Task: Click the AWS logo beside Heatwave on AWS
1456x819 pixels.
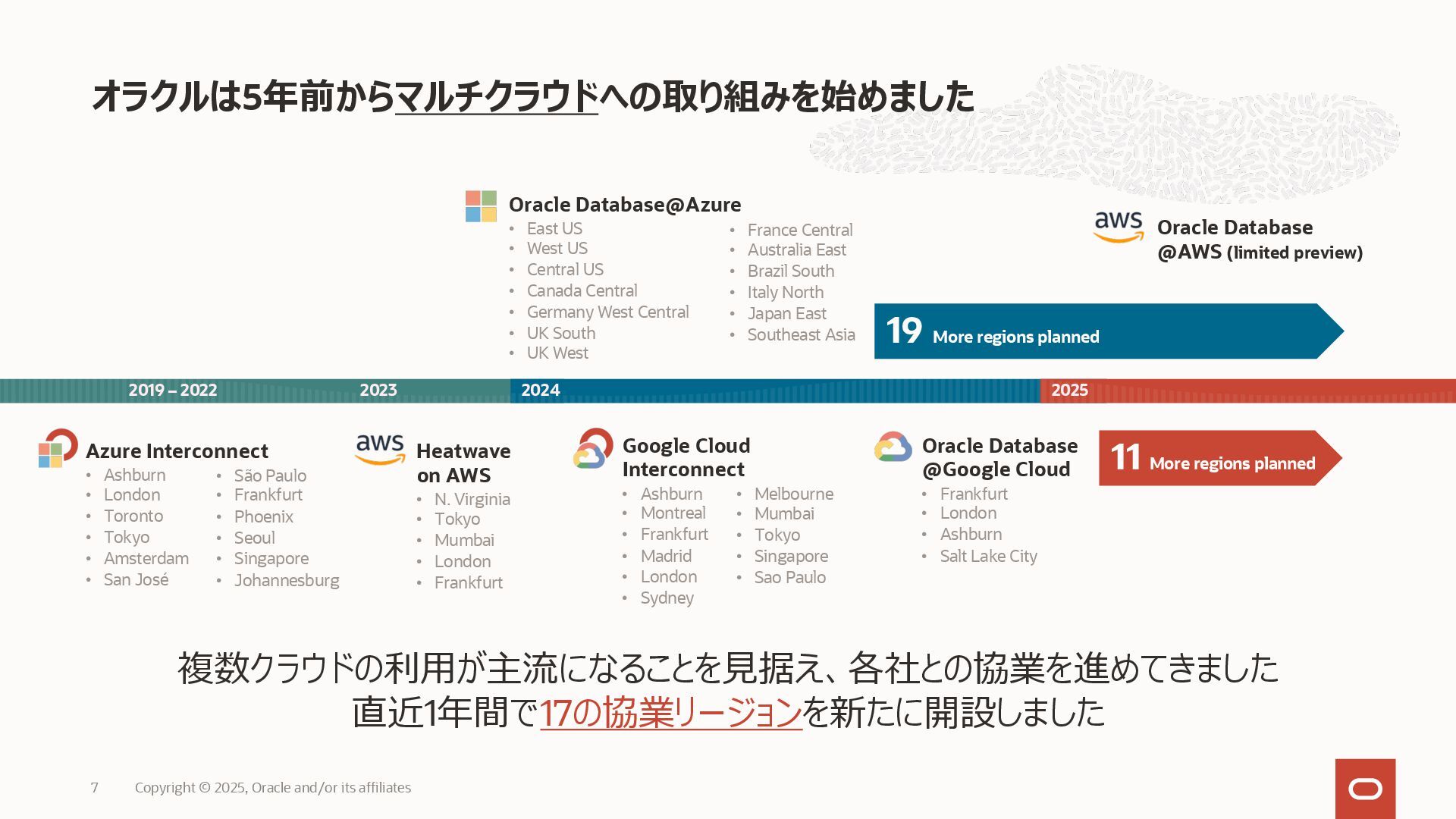Action: pyautogui.click(x=380, y=449)
